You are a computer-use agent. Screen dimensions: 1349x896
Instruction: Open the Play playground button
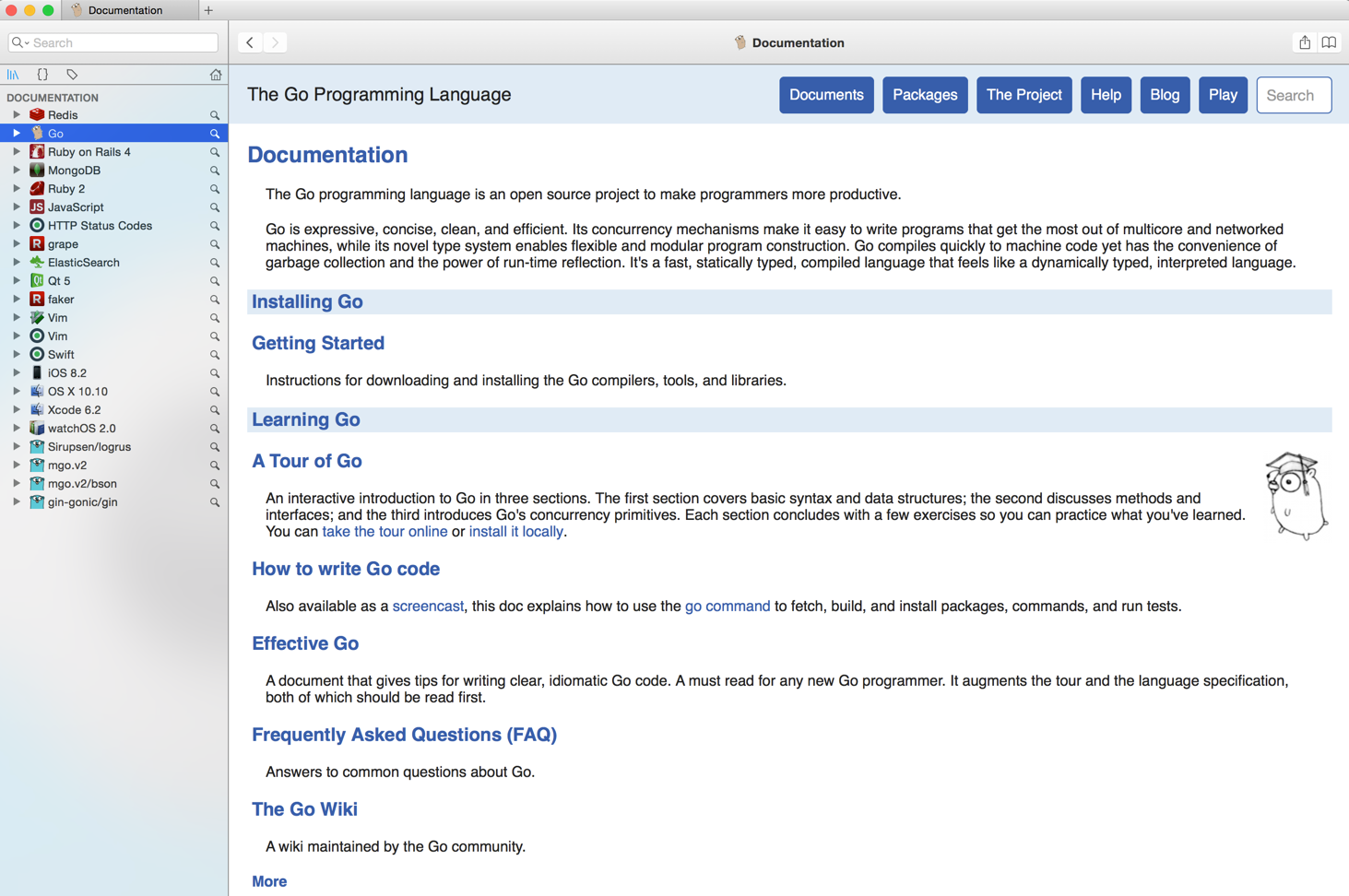(x=1223, y=95)
